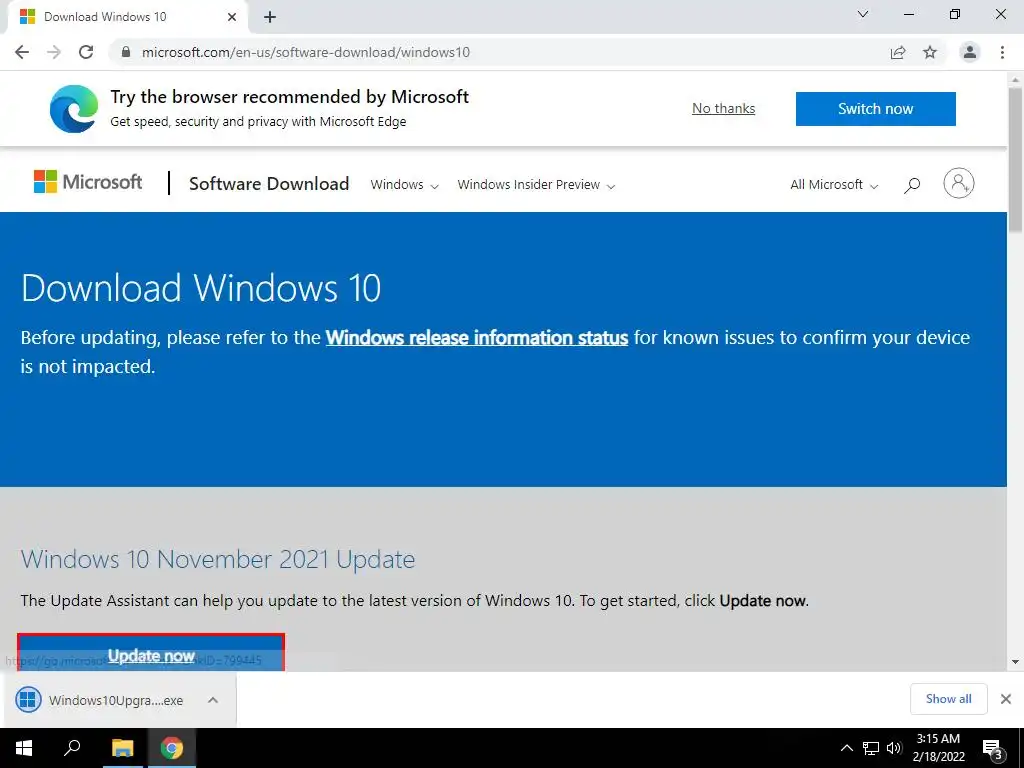Screen dimensions: 1024x768
Task: Click the address bar URL
Action: coord(306,52)
